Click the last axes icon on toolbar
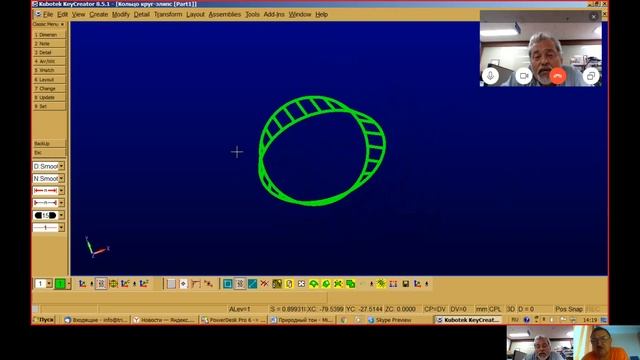Screen dimensions: 640x360 418,284
